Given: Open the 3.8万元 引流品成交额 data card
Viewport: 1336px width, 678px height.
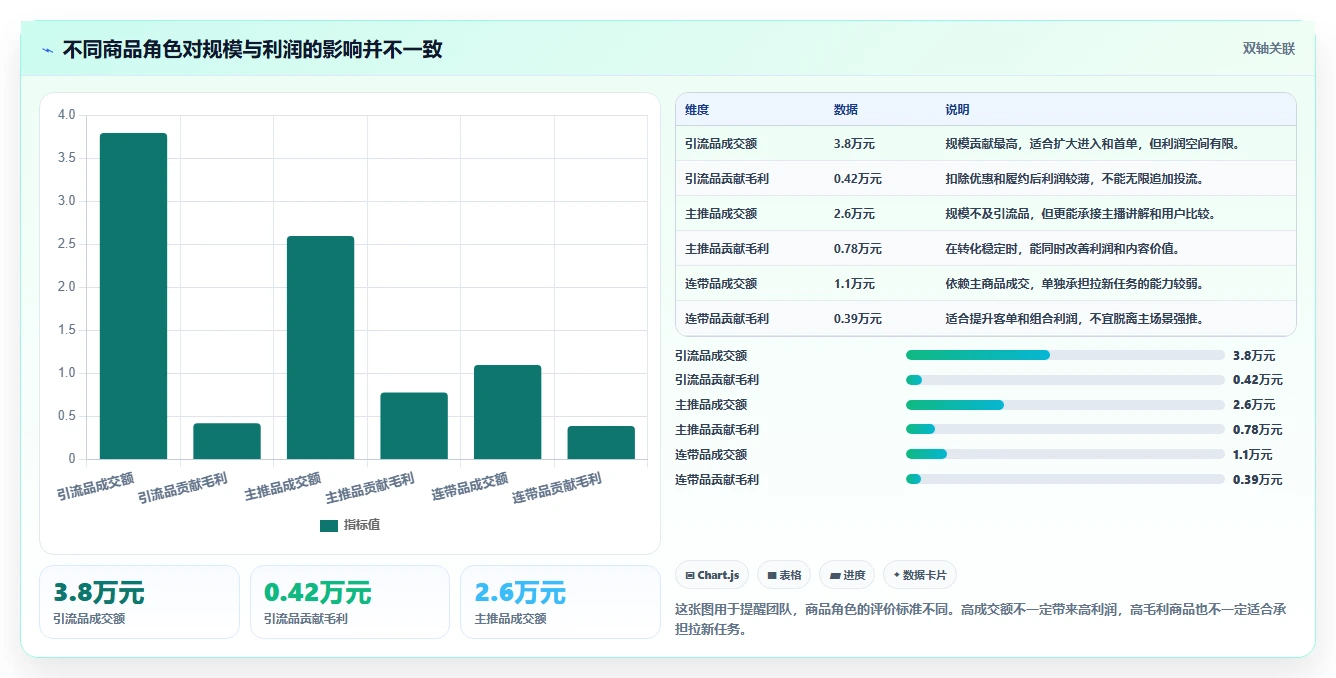Looking at the screenshot, I should point(139,602).
